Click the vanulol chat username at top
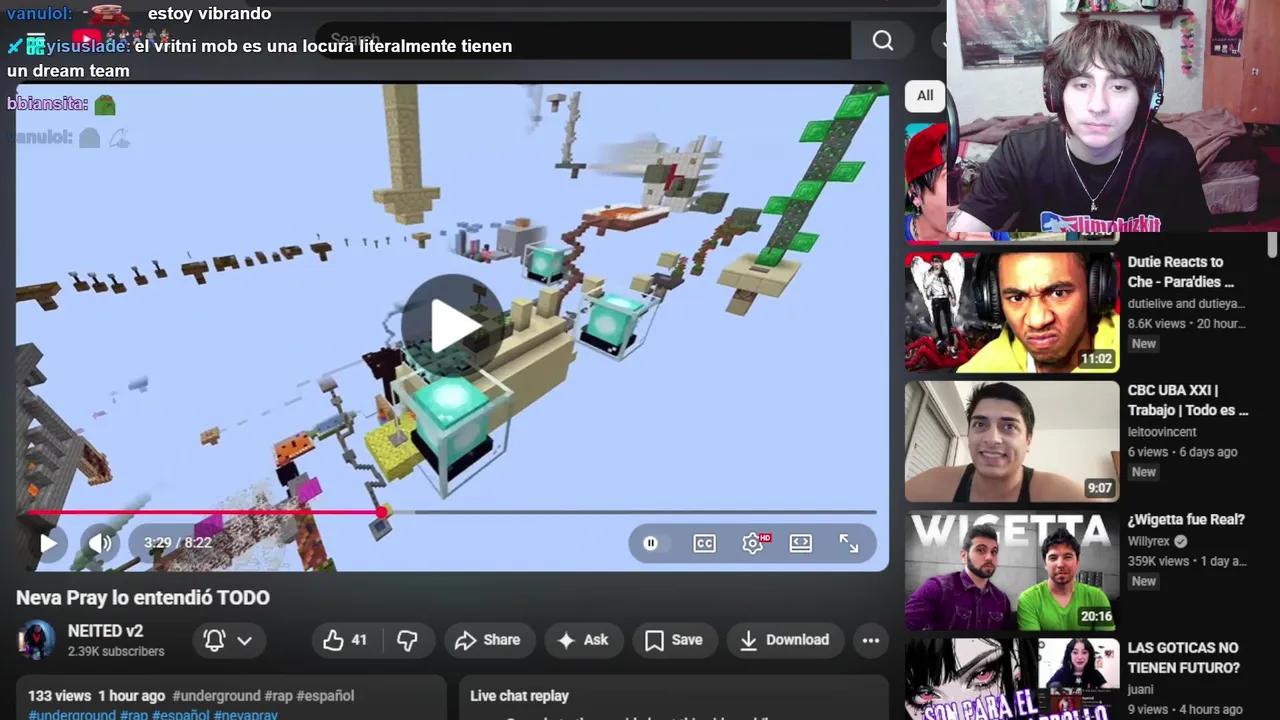This screenshot has height=720, width=1280. tap(38, 14)
